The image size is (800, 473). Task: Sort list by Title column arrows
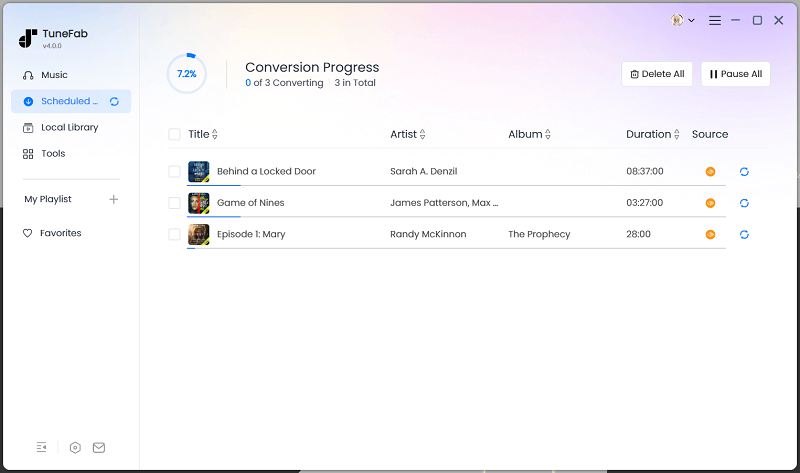pos(215,135)
